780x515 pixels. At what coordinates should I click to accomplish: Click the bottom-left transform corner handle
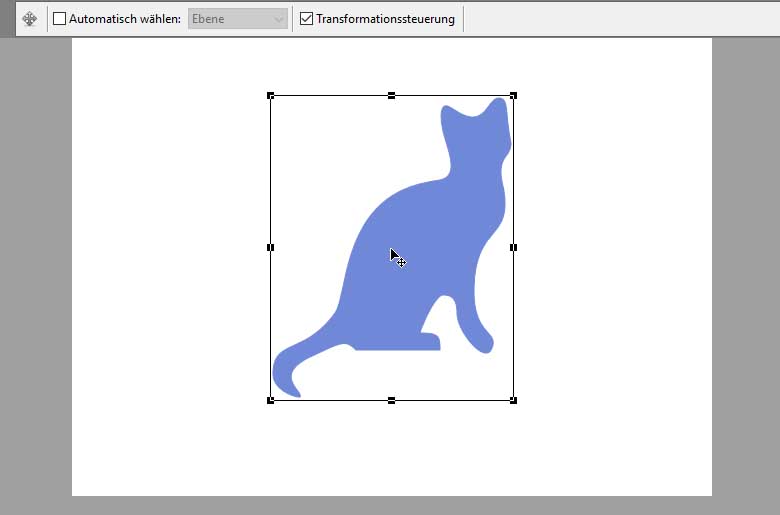(271, 400)
